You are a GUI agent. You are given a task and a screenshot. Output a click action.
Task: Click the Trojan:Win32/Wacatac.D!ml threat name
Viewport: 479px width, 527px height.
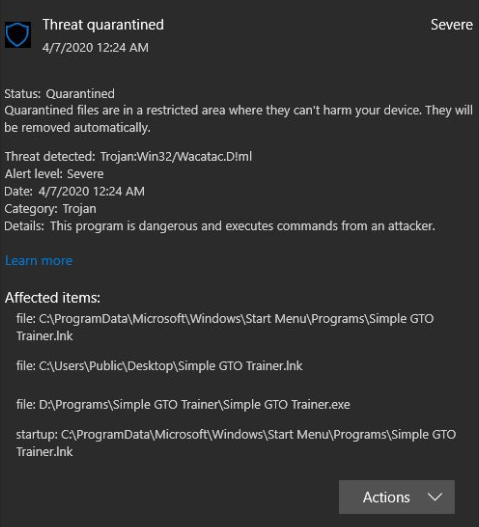(176, 156)
